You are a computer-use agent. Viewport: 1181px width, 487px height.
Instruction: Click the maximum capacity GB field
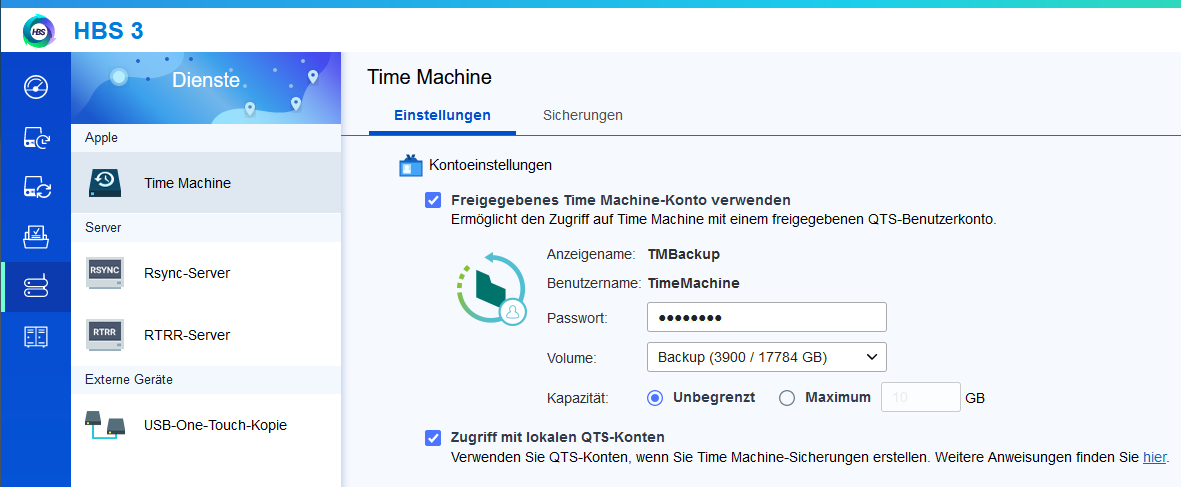coord(920,397)
